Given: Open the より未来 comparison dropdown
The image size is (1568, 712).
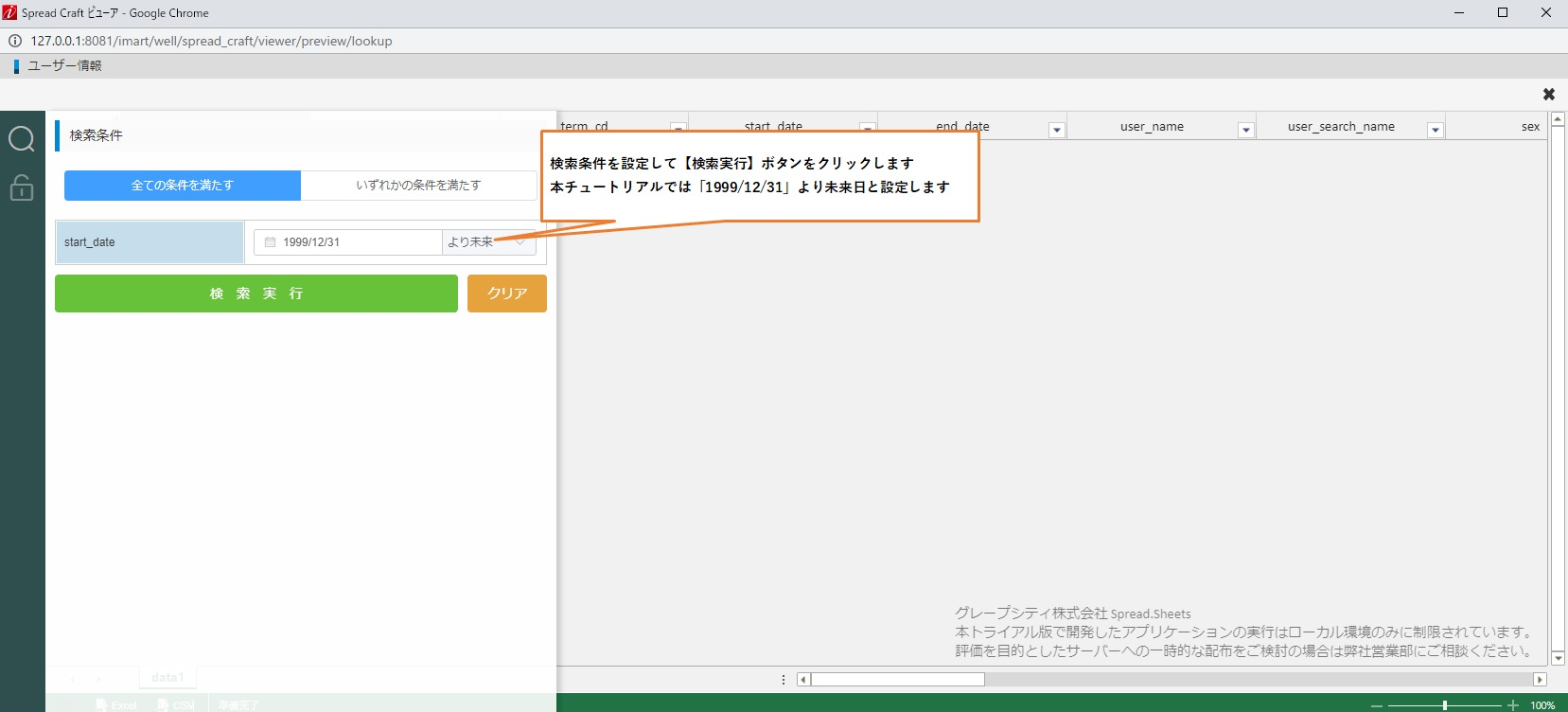Looking at the screenshot, I should 488,242.
